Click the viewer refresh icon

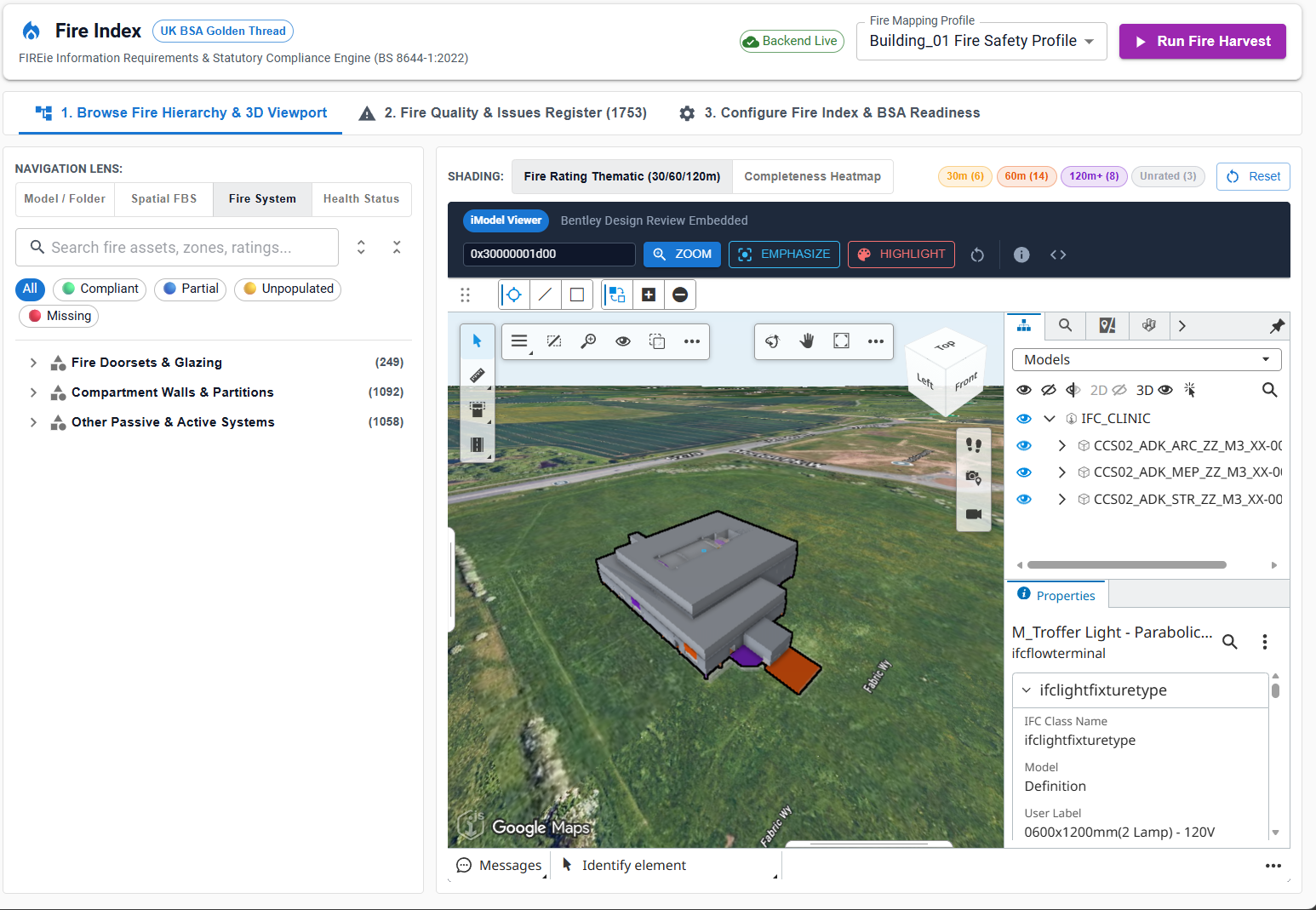click(x=977, y=255)
